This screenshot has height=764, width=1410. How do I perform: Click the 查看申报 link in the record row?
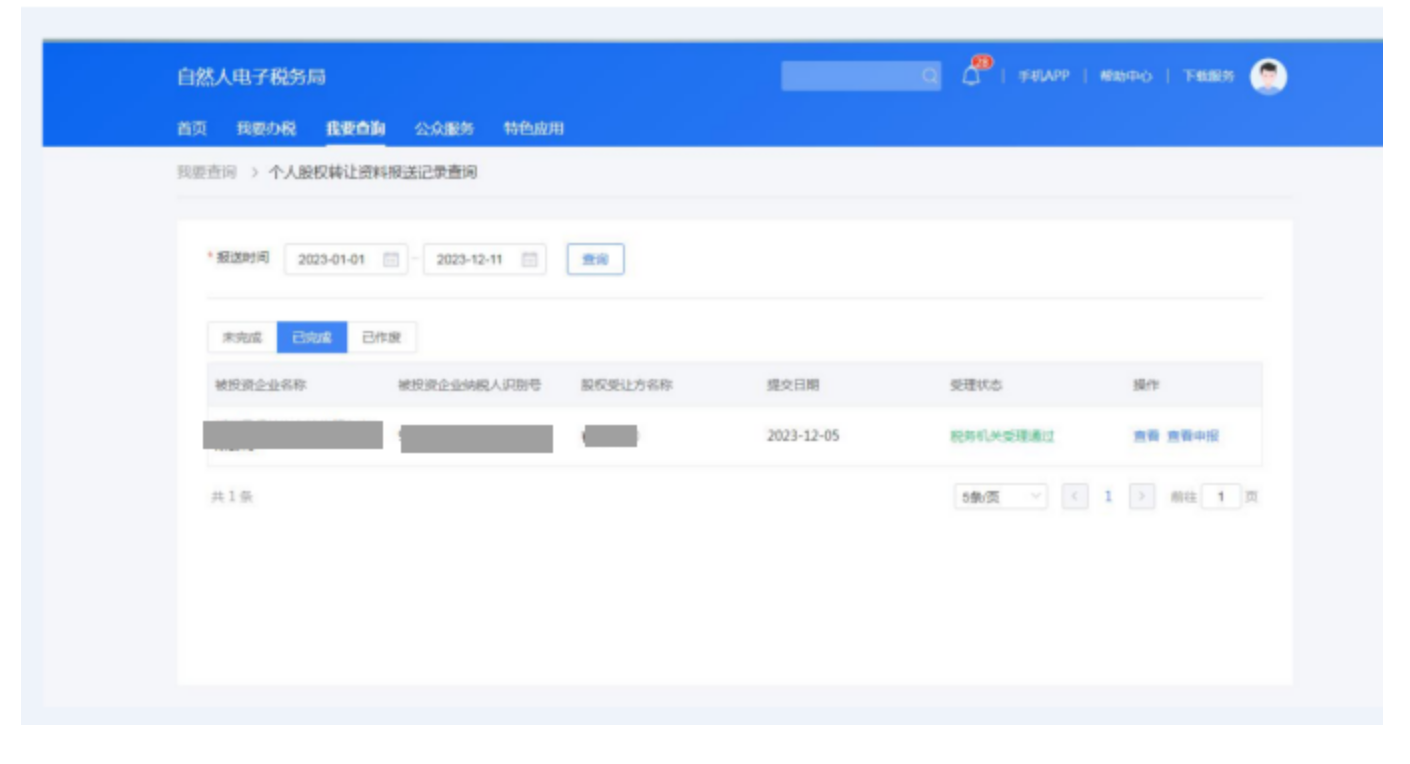[1193, 436]
